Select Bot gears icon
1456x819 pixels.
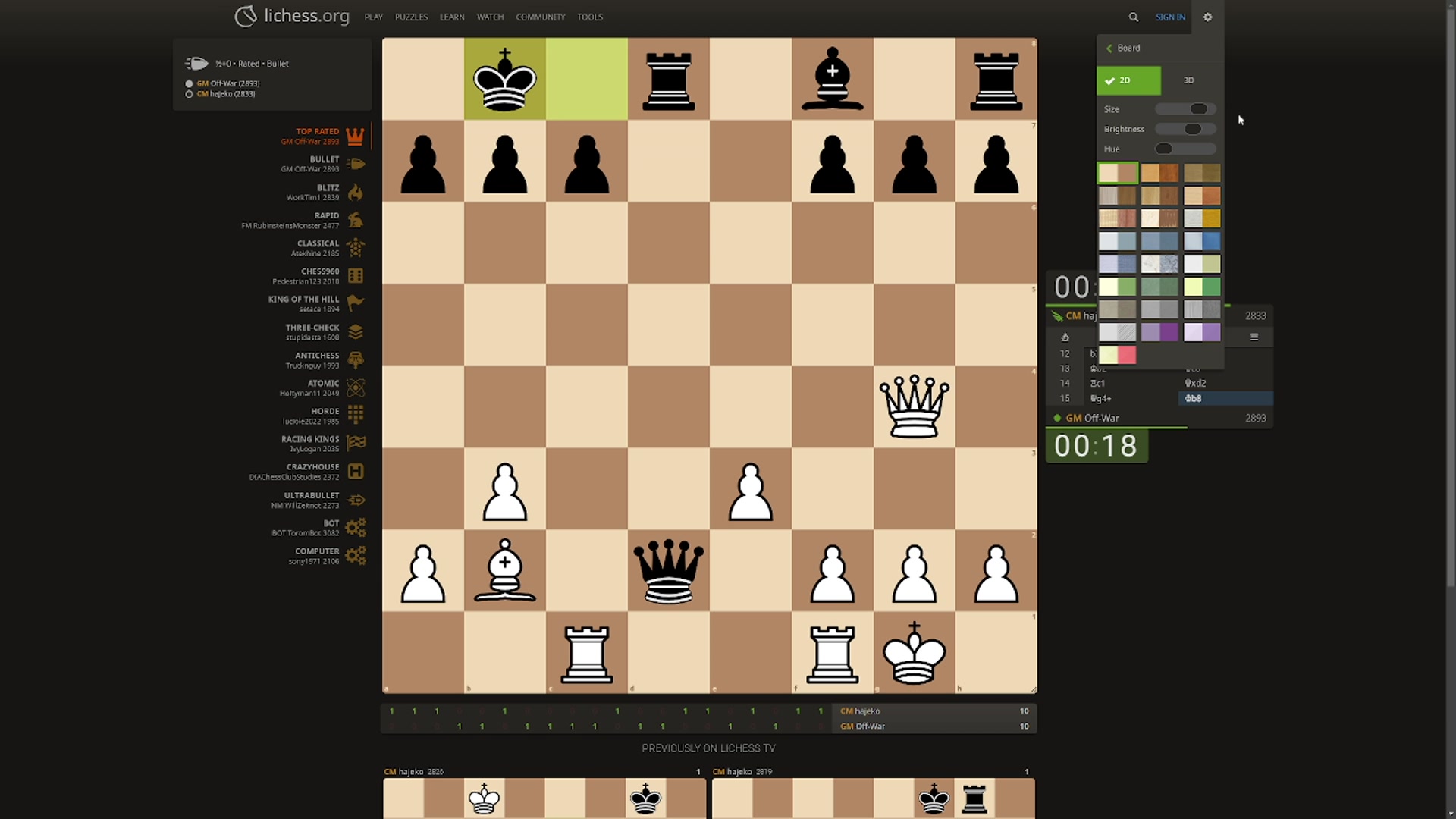click(355, 528)
